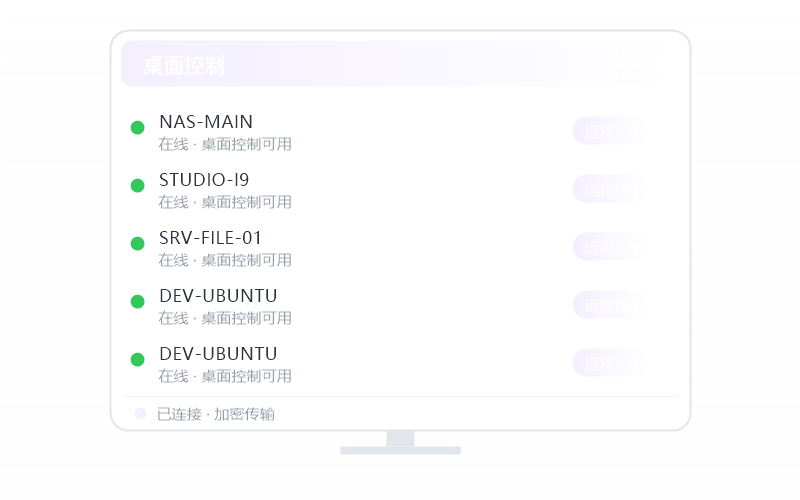Click 在线 · 桌面控制可用 under NAS-MAIN

click(225, 144)
